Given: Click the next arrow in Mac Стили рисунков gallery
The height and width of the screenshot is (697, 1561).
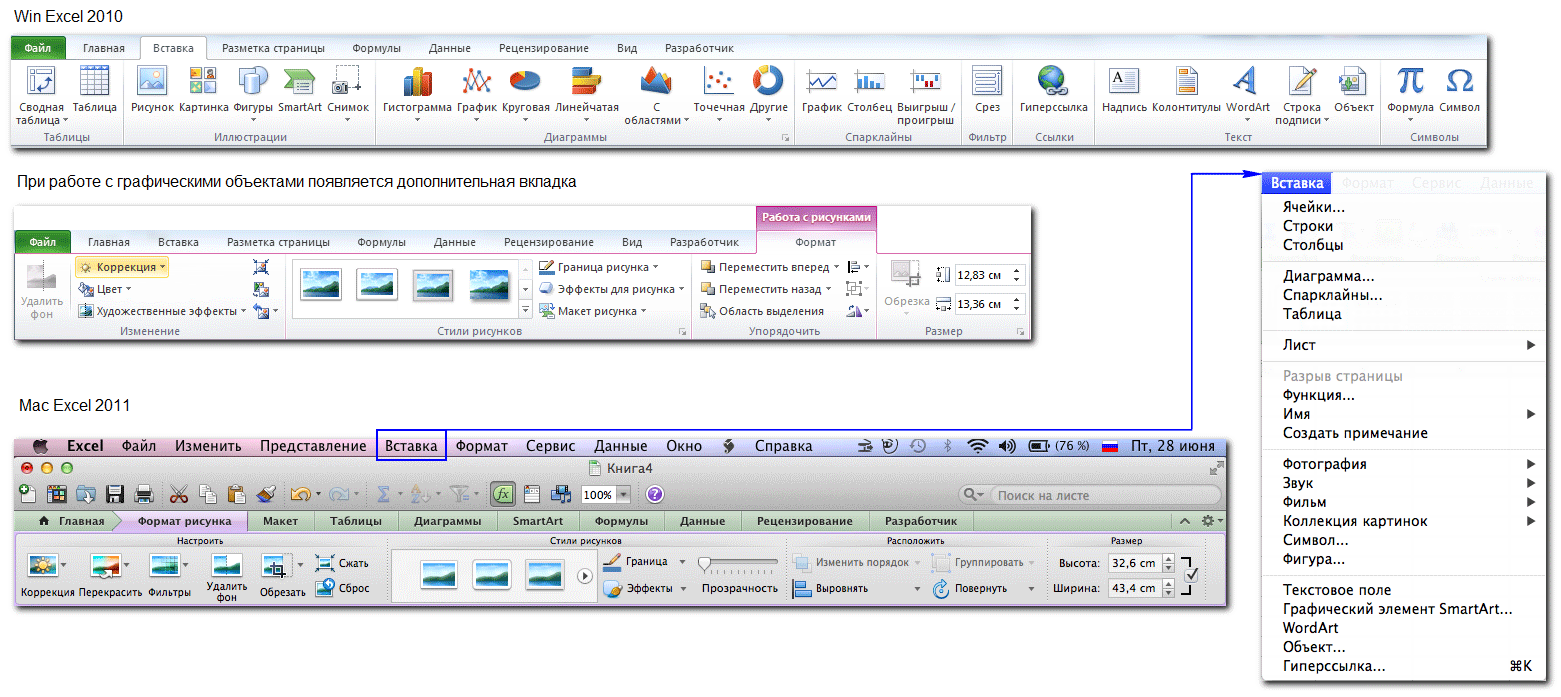Looking at the screenshot, I should click(585, 576).
